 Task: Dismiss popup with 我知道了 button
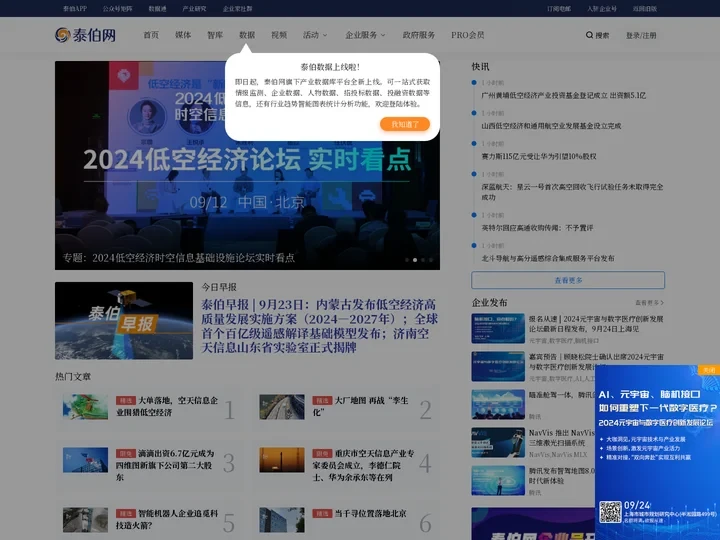pos(405,124)
